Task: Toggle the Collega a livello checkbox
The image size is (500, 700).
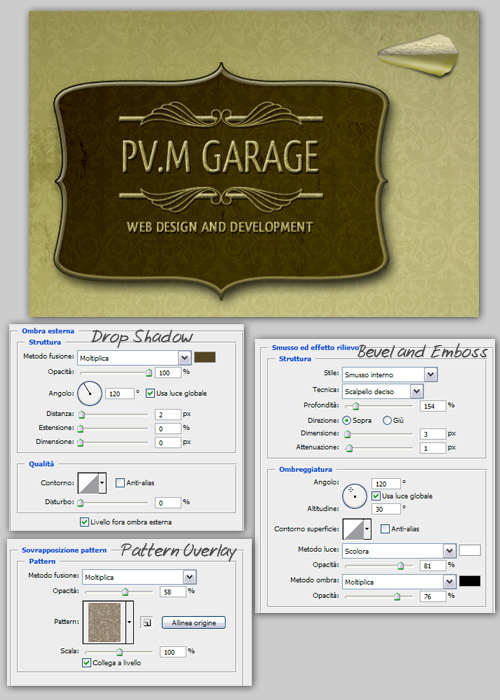Action: (x=87, y=663)
